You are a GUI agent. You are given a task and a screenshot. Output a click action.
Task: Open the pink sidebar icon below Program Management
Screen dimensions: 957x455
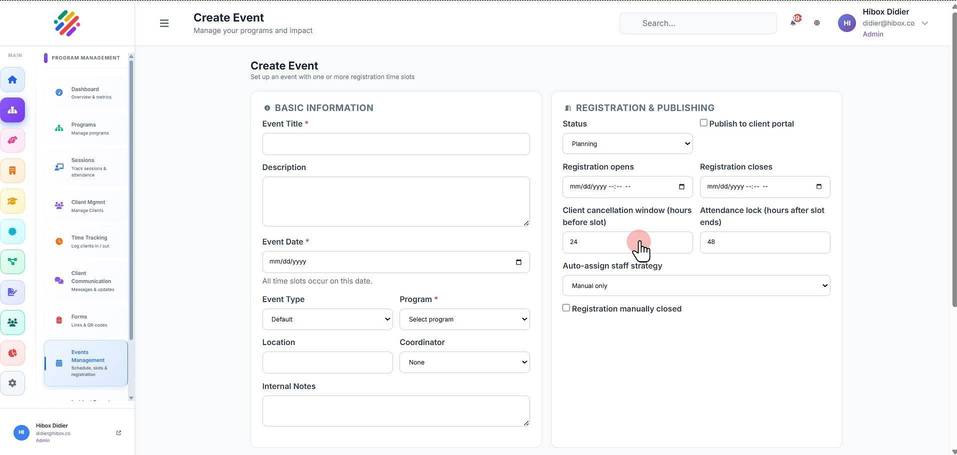12,140
